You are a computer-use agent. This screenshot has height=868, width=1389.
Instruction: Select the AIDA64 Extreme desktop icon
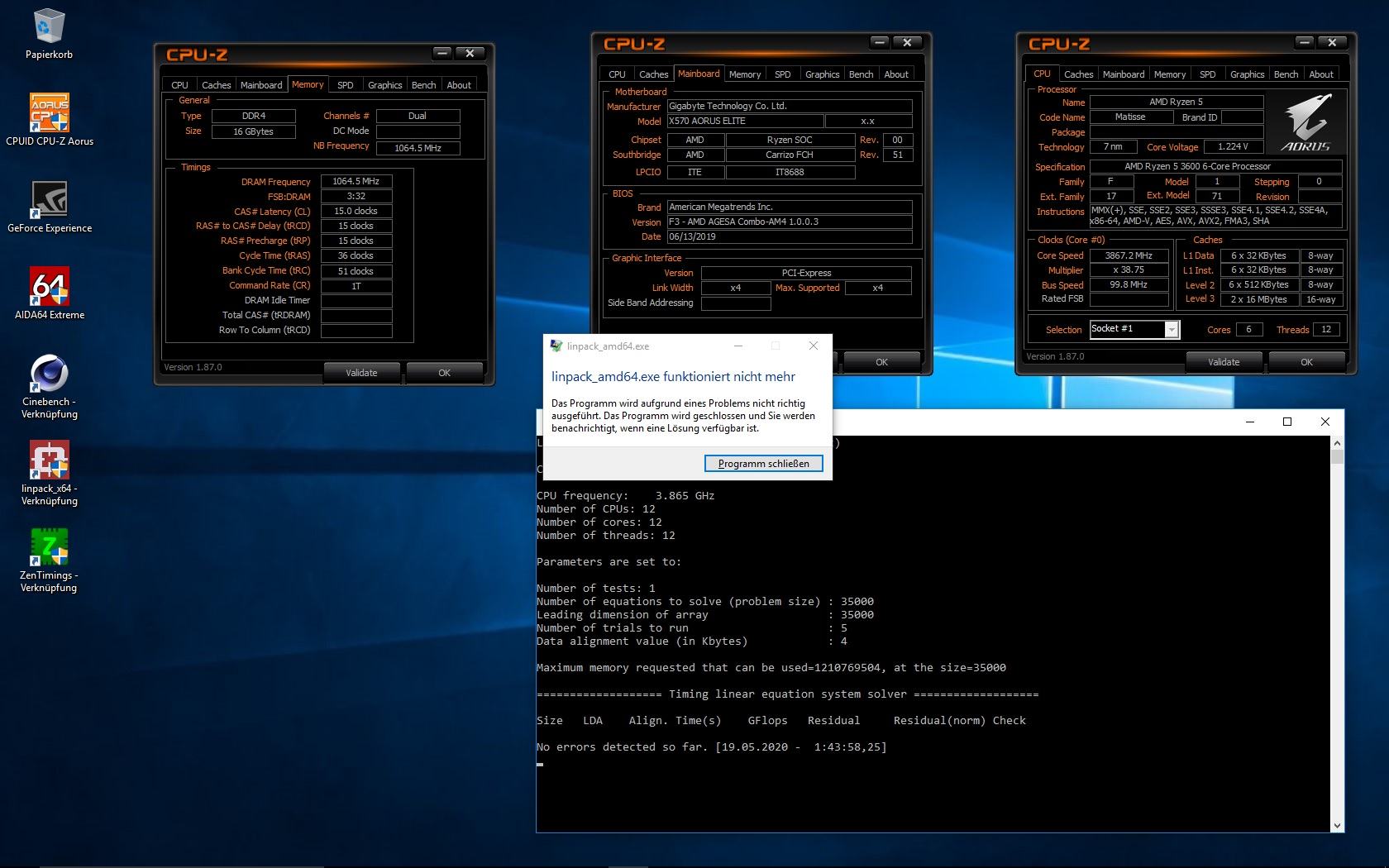pyautogui.click(x=49, y=286)
